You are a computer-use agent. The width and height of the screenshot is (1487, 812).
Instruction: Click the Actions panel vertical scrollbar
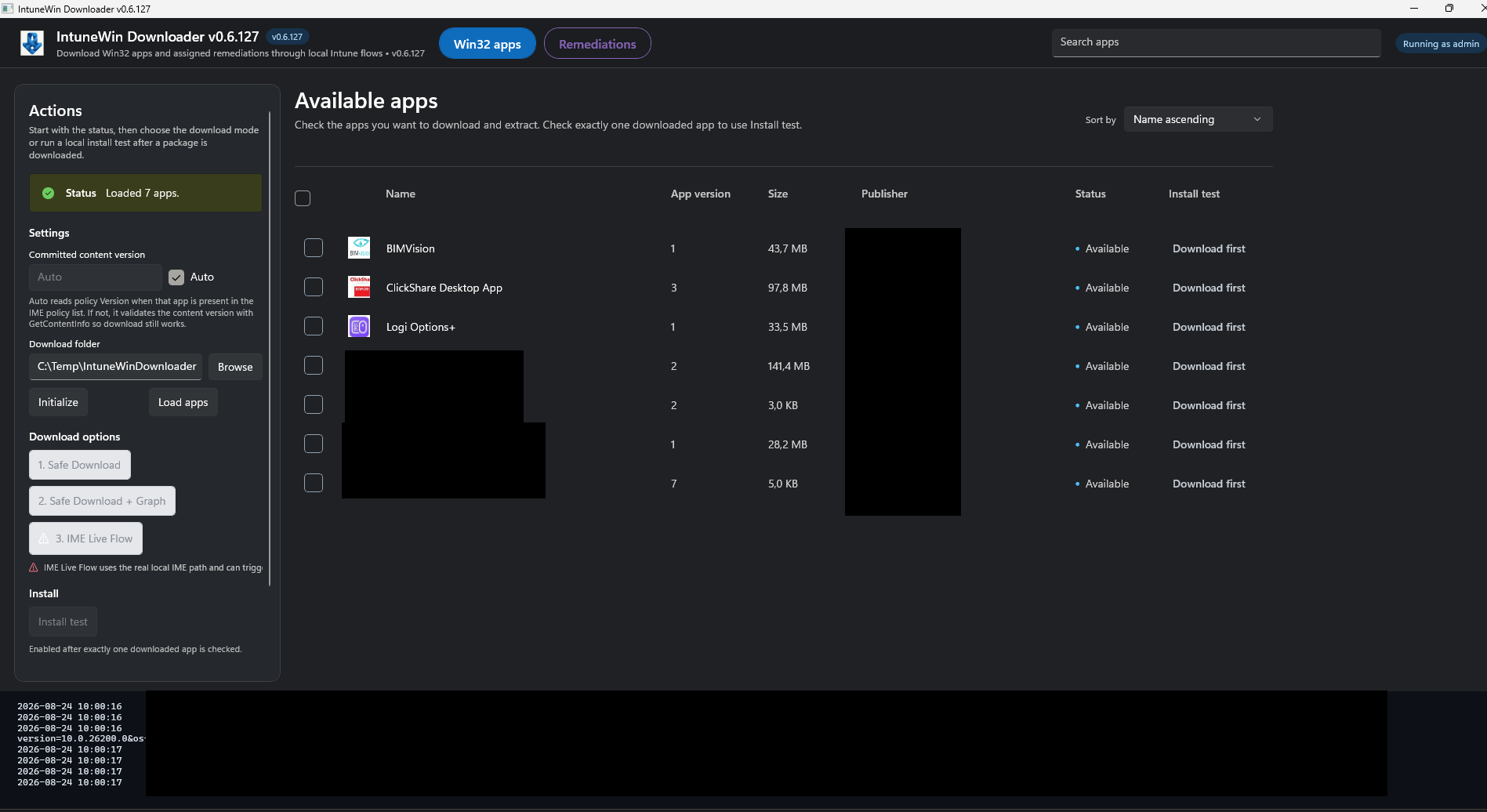coord(270,349)
